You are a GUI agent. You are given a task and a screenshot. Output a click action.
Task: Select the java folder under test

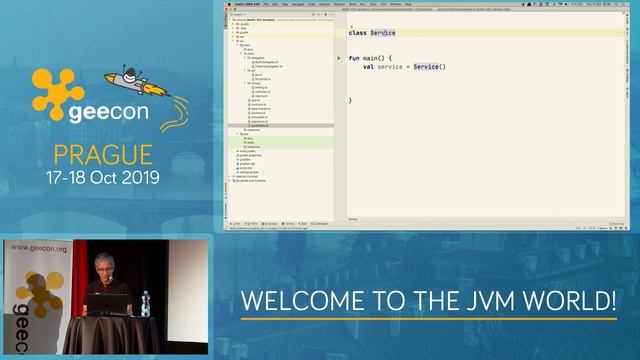coord(249,138)
